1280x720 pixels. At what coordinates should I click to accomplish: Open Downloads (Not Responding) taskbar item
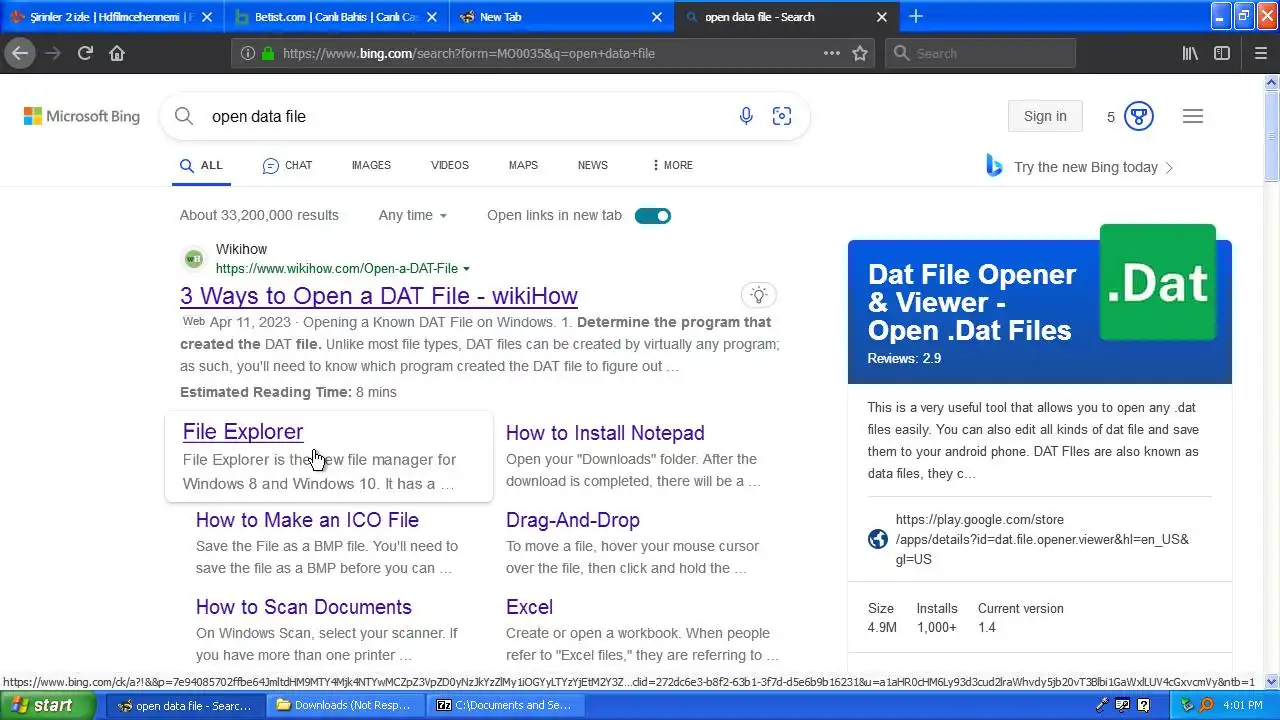click(344, 705)
